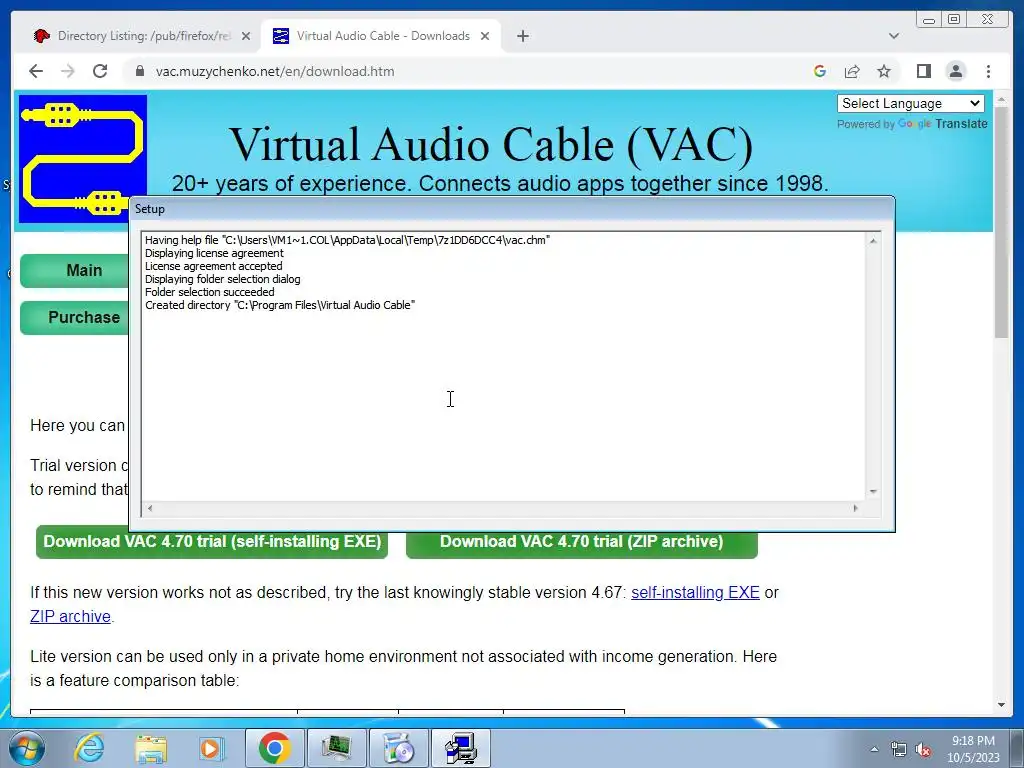Open the Main navigation button
This screenshot has height=768, width=1024.
75,270
